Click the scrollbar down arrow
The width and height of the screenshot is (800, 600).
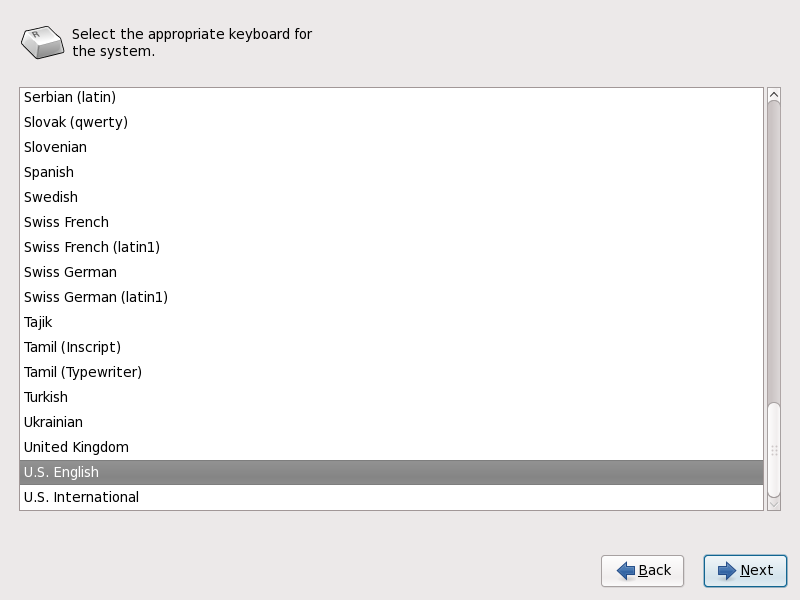pos(773,504)
